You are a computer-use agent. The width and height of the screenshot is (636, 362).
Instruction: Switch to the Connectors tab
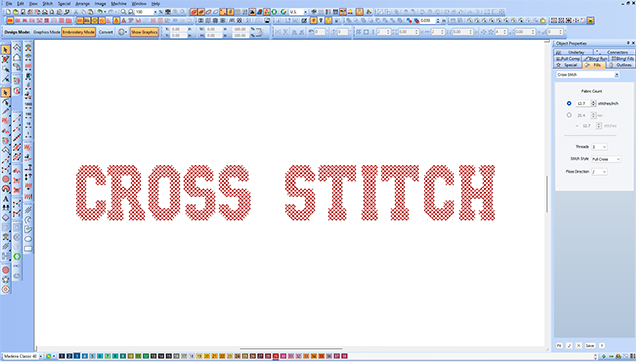(x=614, y=52)
